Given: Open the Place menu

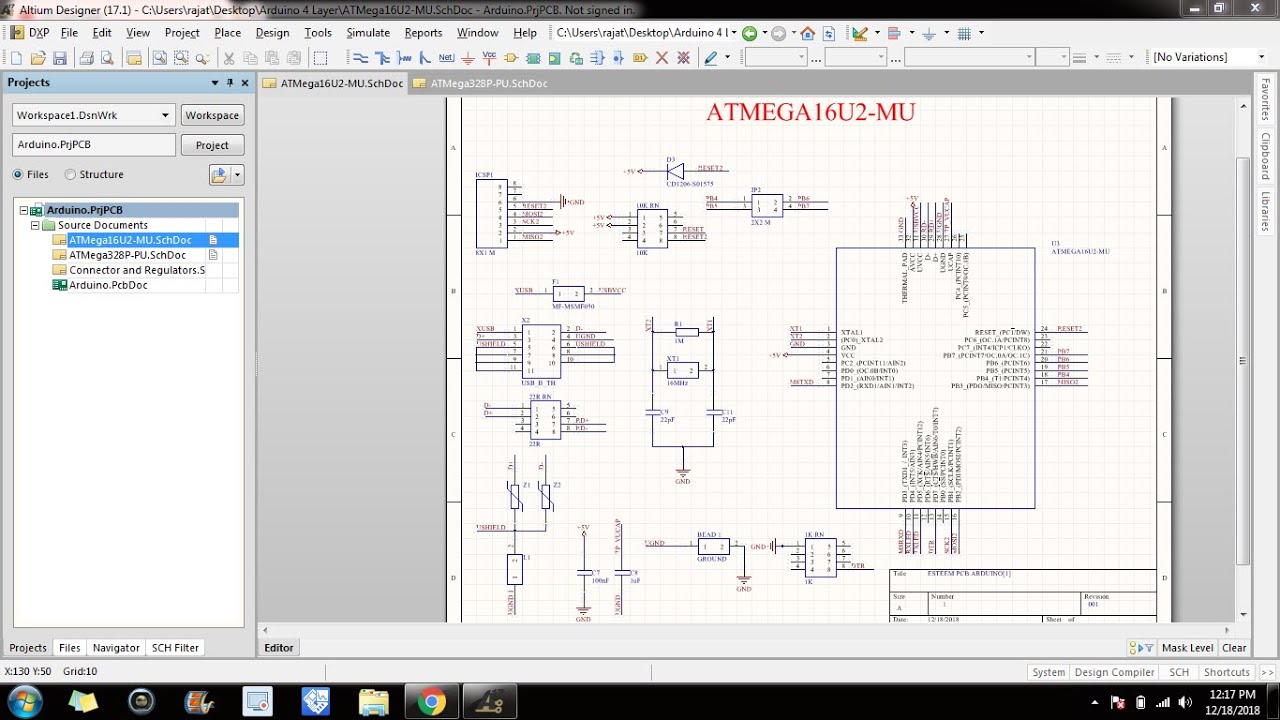Looking at the screenshot, I should 227,33.
